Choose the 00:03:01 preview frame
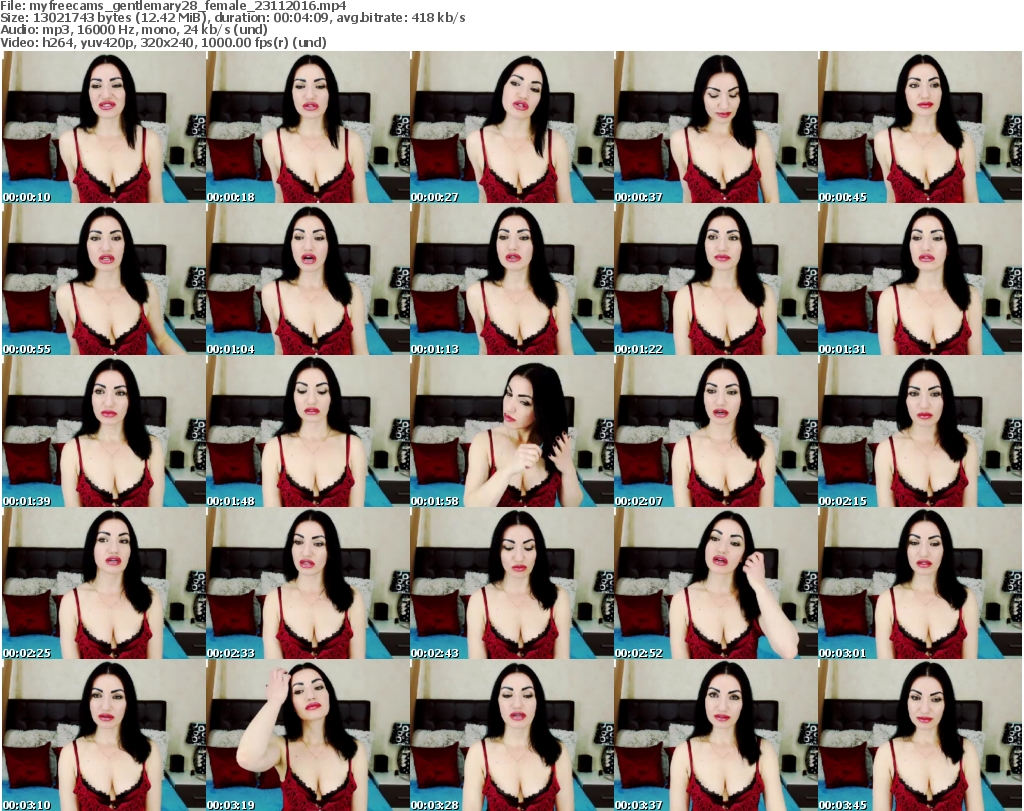 (x=920, y=583)
